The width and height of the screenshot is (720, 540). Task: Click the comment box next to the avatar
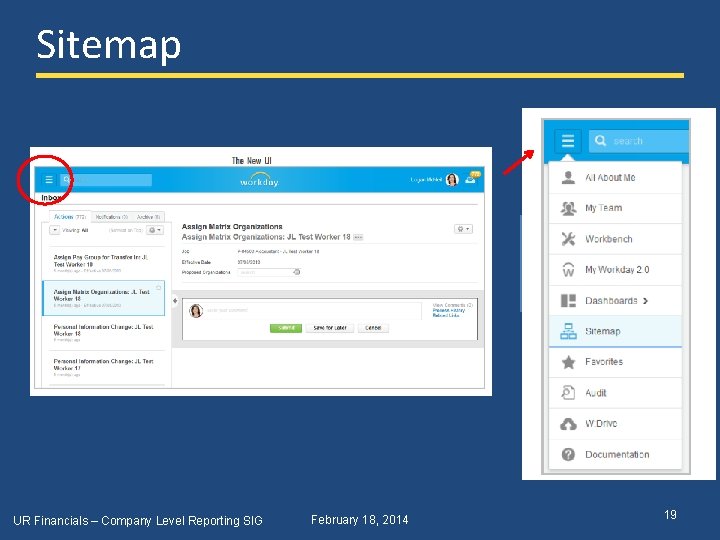coord(313,310)
